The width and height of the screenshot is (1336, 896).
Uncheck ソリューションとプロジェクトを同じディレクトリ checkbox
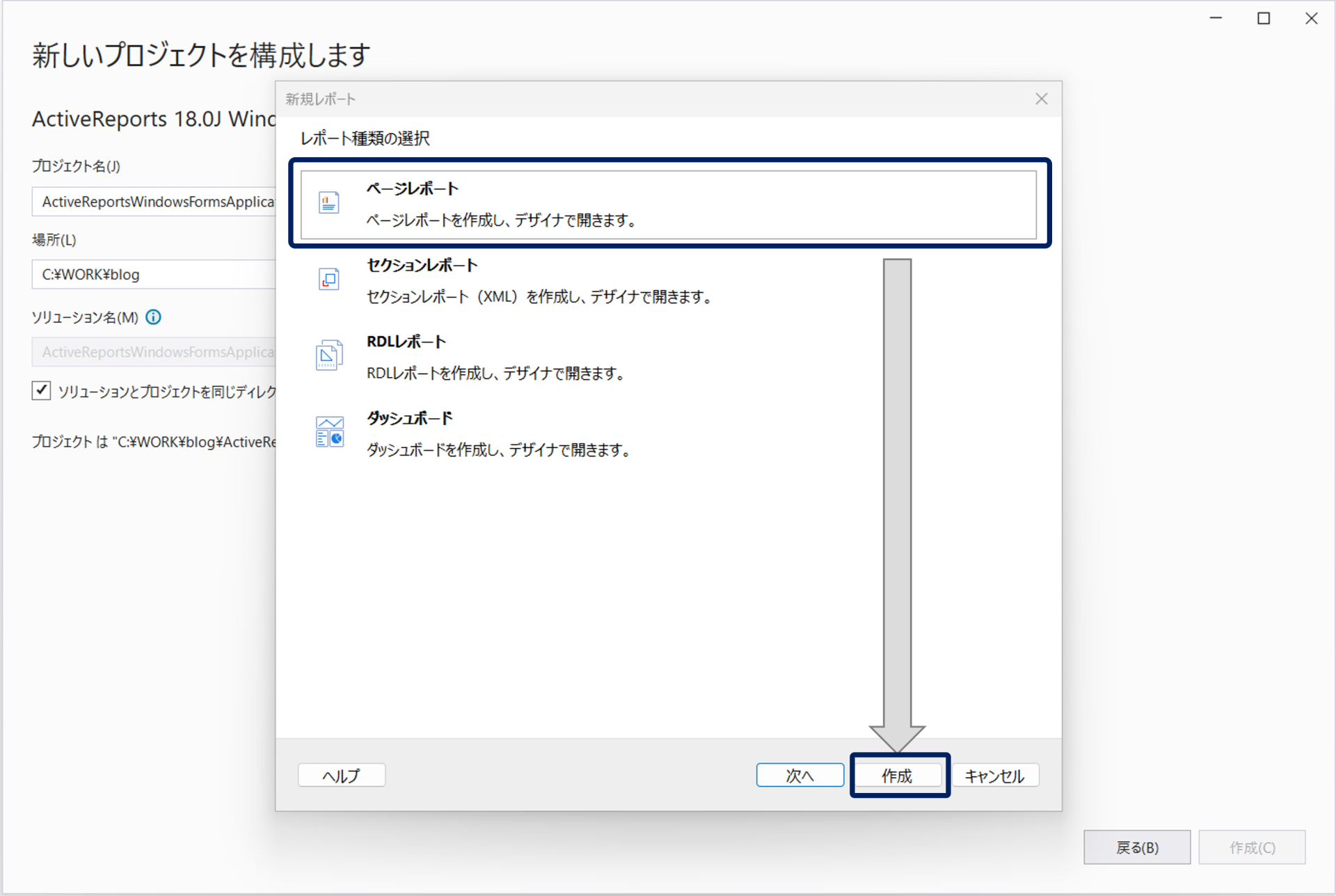point(41,390)
